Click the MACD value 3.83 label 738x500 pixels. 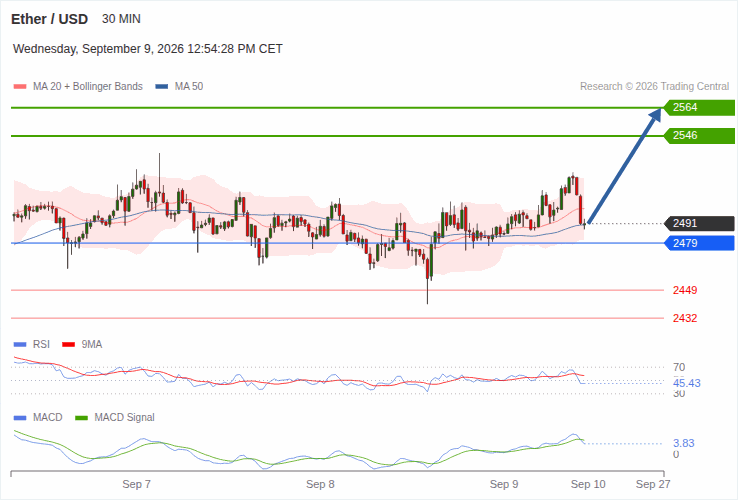coord(683,443)
